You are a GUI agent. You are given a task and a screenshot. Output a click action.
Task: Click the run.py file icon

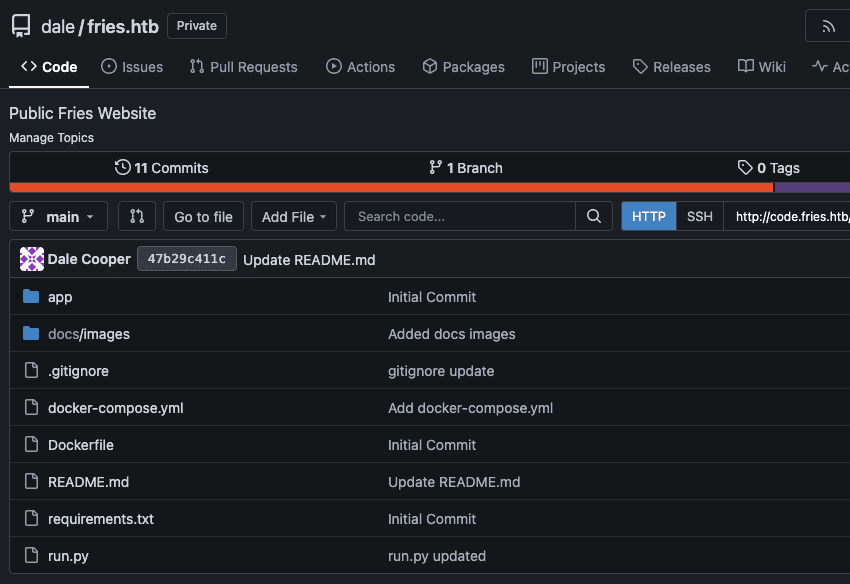coord(31,555)
